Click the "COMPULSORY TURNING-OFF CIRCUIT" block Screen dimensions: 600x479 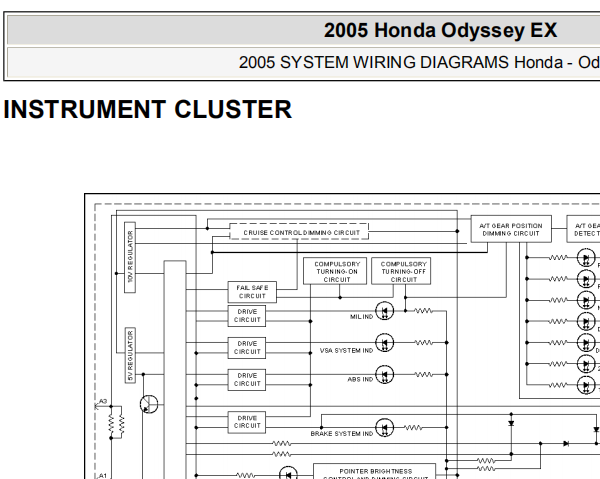tap(401, 271)
